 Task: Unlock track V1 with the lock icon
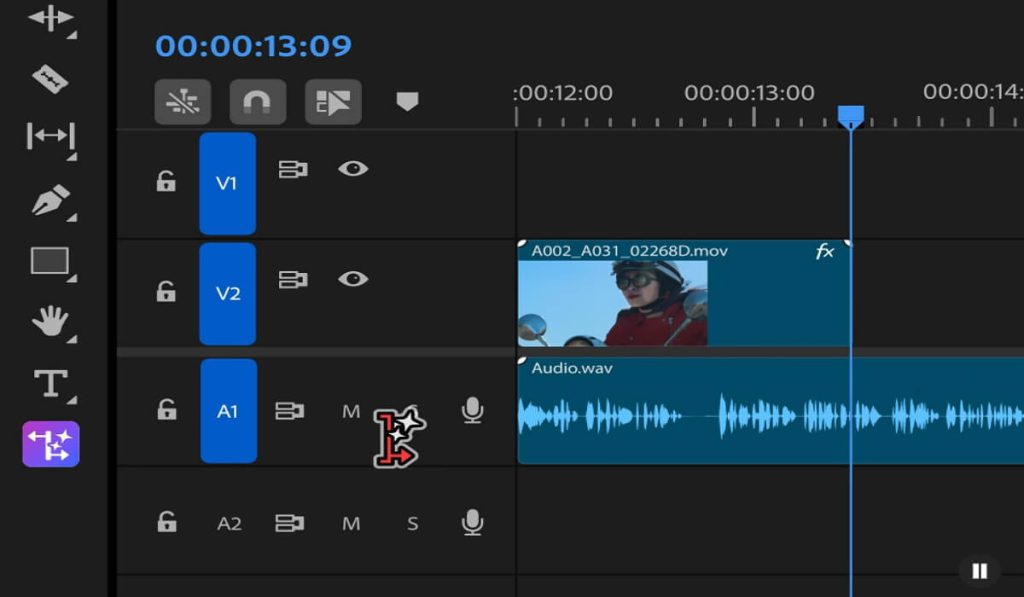click(166, 184)
